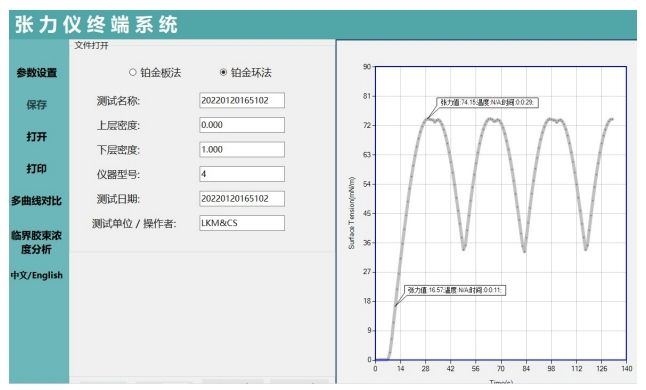Image resolution: width=646 pixels, height=390 pixels.
Task: Click the 140 value on time axis
Action: click(x=626, y=369)
